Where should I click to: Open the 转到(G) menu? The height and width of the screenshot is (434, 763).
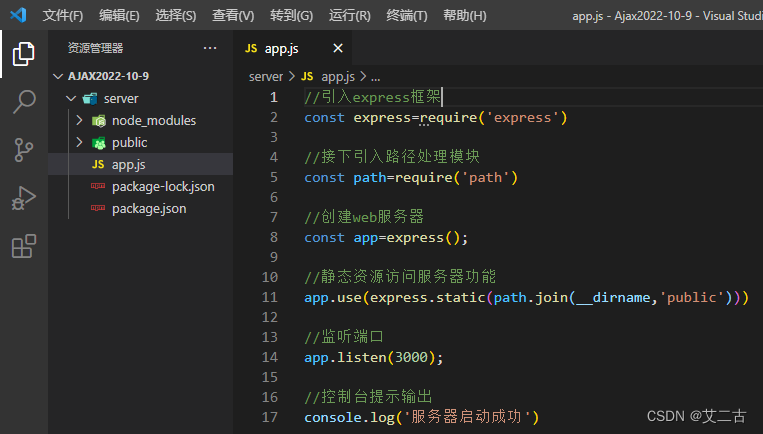tap(291, 16)
